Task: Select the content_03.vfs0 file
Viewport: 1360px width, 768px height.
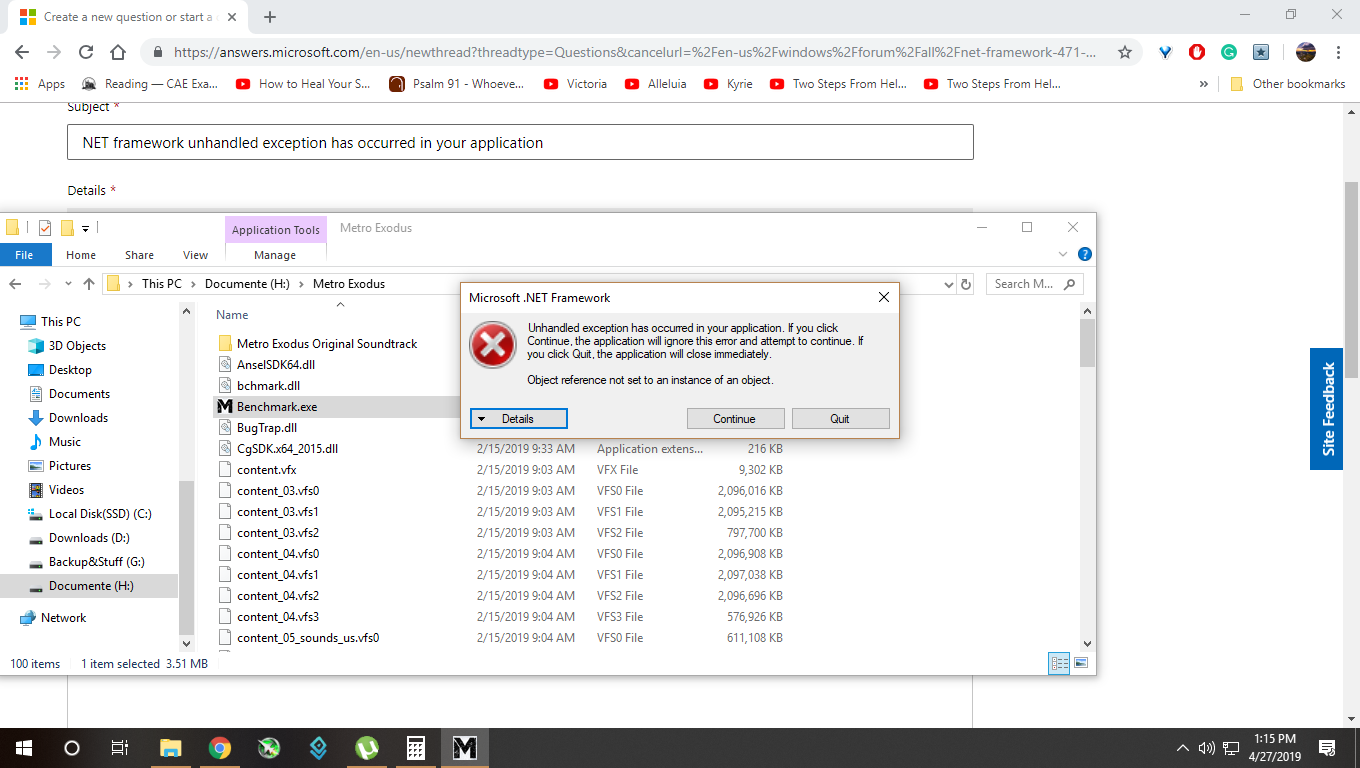Action: point(278,491)
